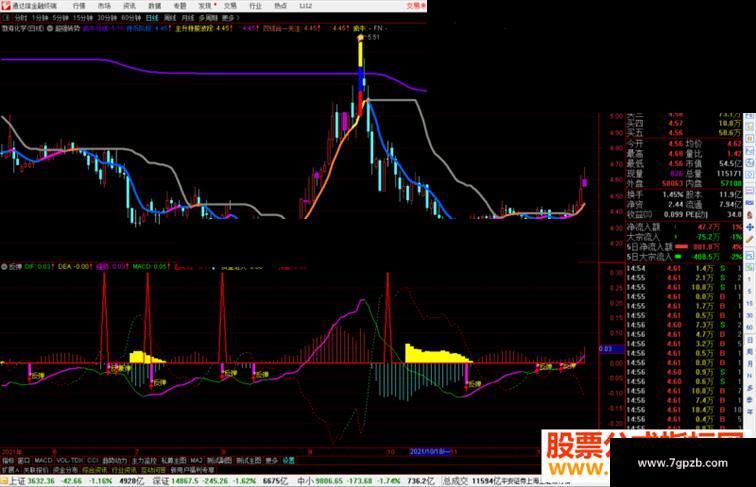Switch to 15分钟 period

click(83, 18)
